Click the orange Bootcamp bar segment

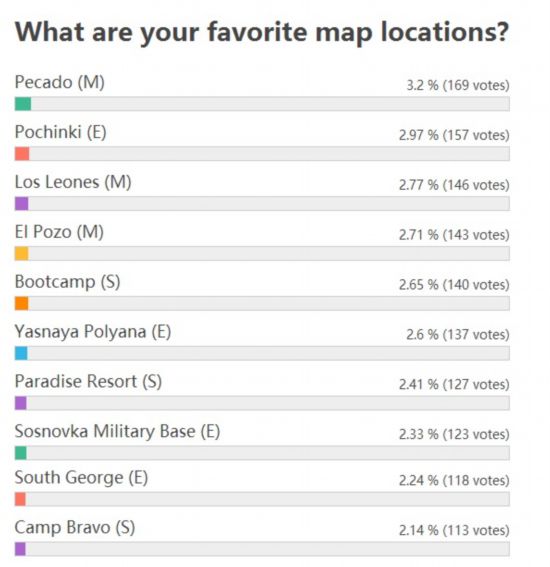pos(21,304)
